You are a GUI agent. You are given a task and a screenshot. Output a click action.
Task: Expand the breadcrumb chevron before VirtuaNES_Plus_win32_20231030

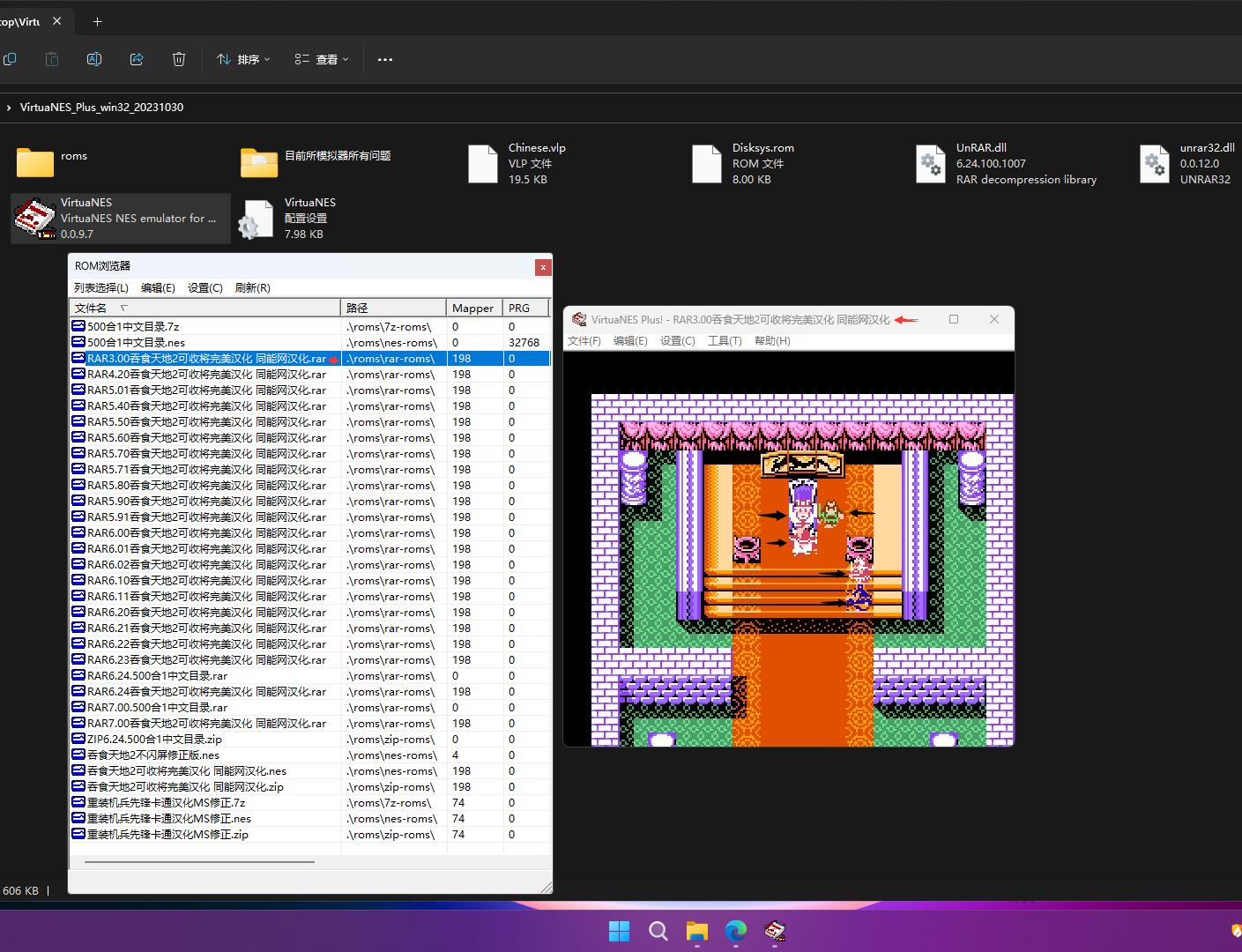[9, 108]
